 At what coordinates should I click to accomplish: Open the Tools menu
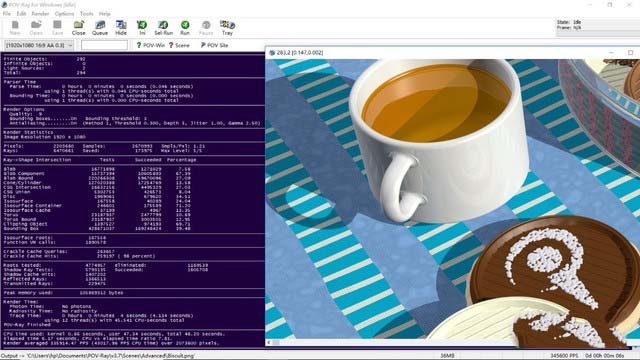coord(87,13)
